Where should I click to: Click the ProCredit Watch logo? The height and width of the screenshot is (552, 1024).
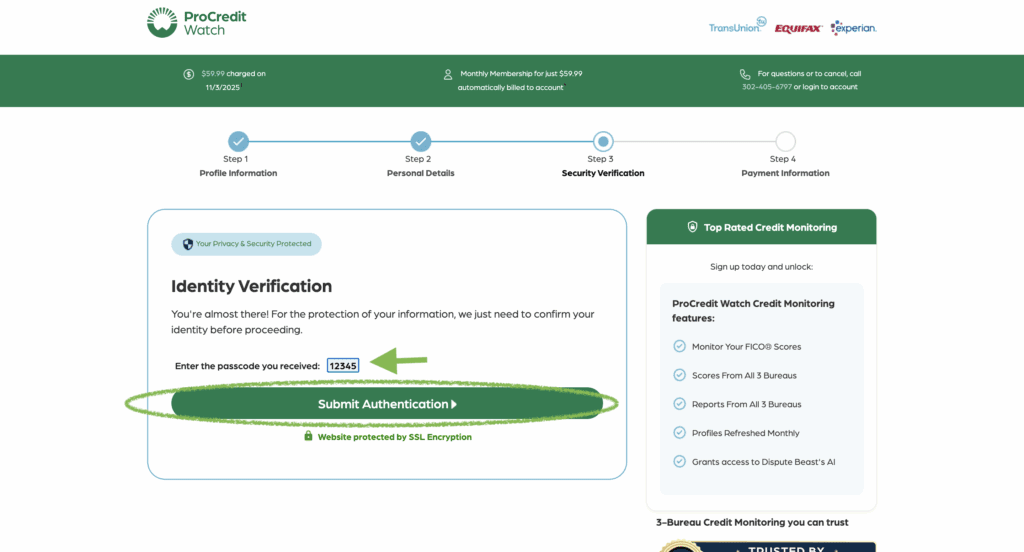pyautogui.click(x=196, y=23)
